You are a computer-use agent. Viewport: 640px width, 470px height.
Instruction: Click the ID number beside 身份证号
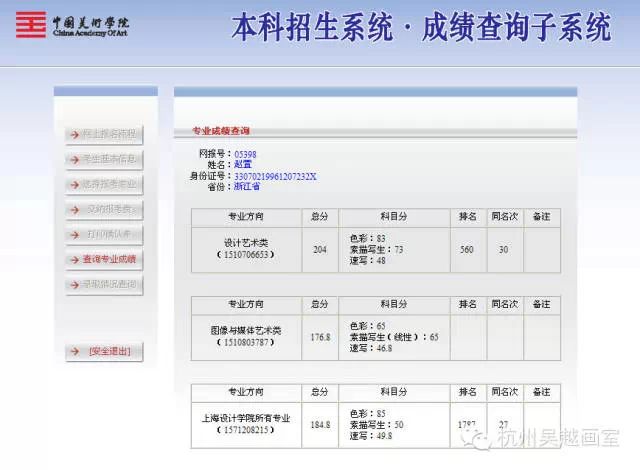click(x=275, y=176)
